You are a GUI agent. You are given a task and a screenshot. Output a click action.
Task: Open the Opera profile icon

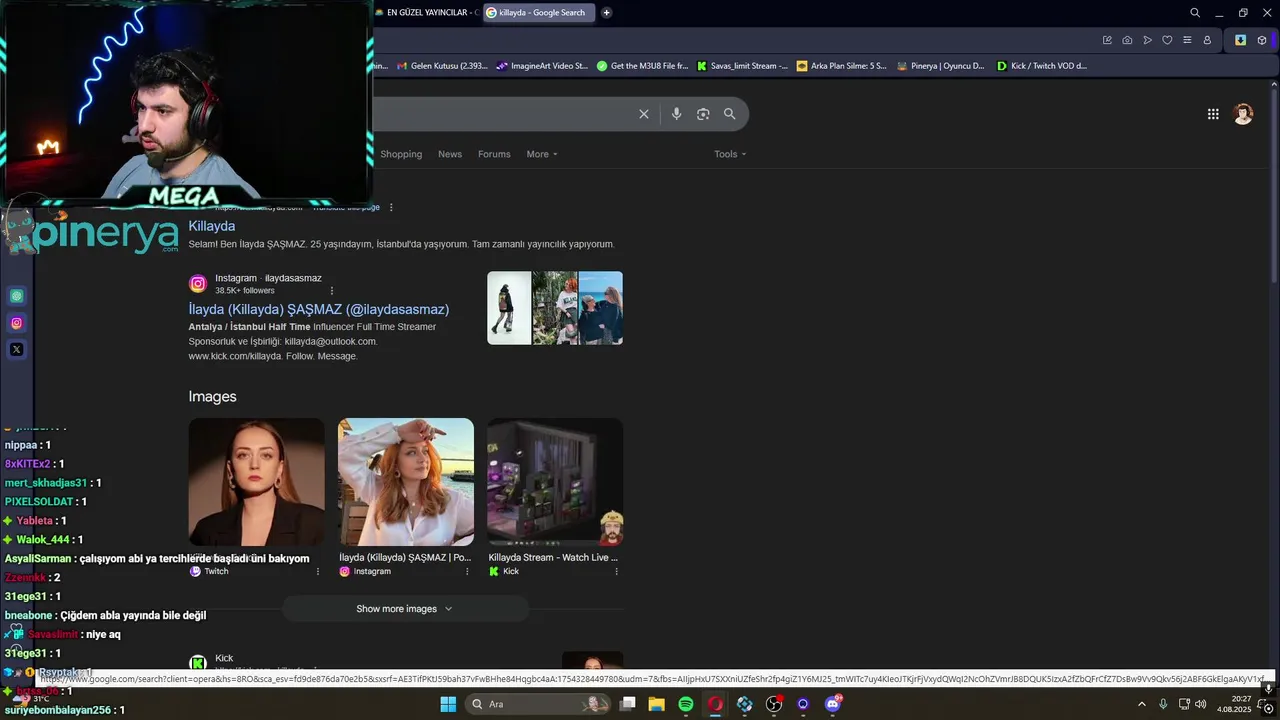(1207, 40)
